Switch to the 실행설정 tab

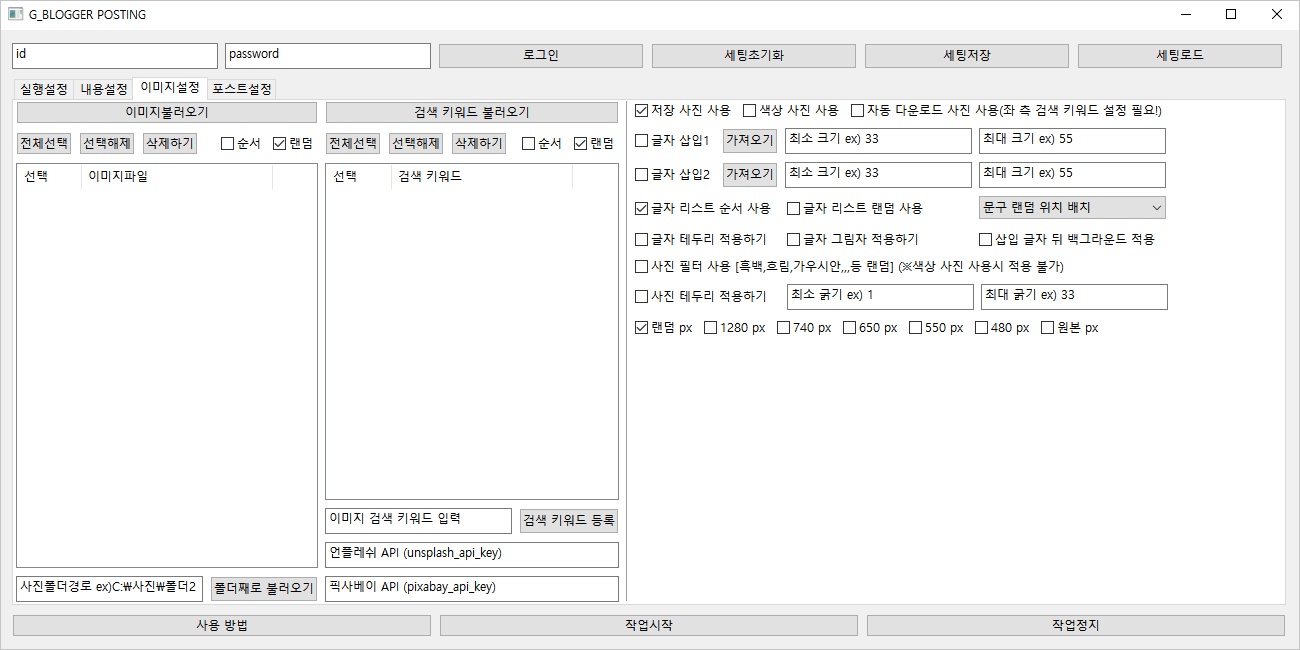(43, 89)
